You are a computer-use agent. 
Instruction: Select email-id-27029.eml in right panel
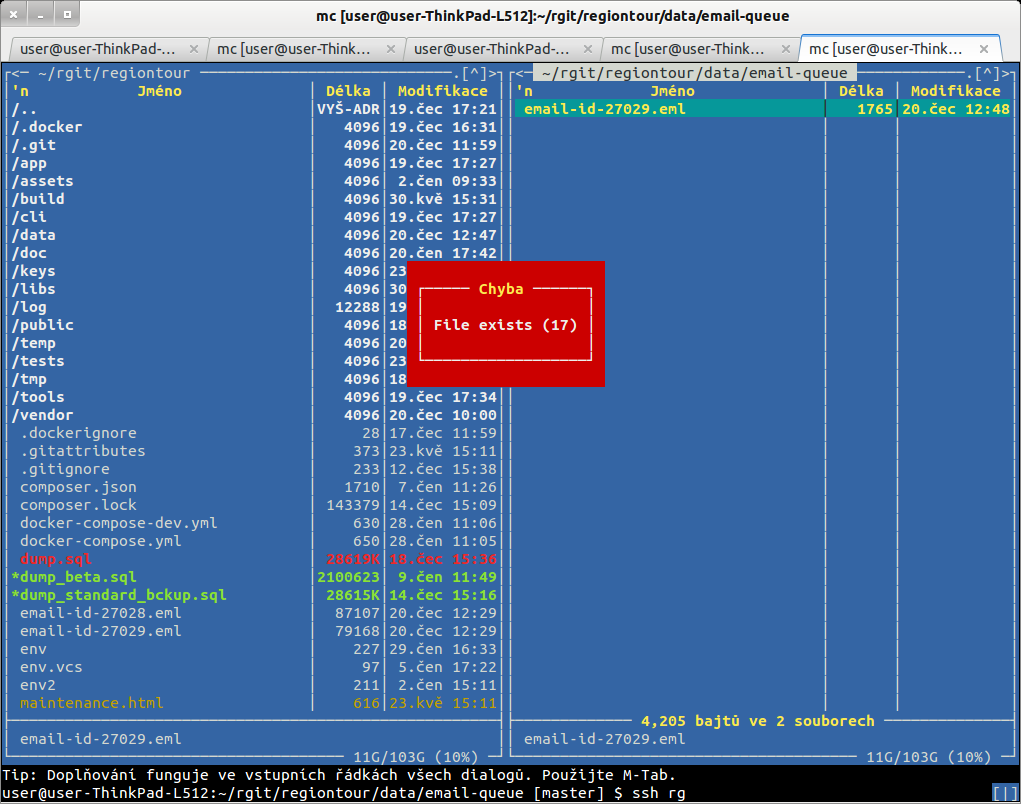[605, 109]
